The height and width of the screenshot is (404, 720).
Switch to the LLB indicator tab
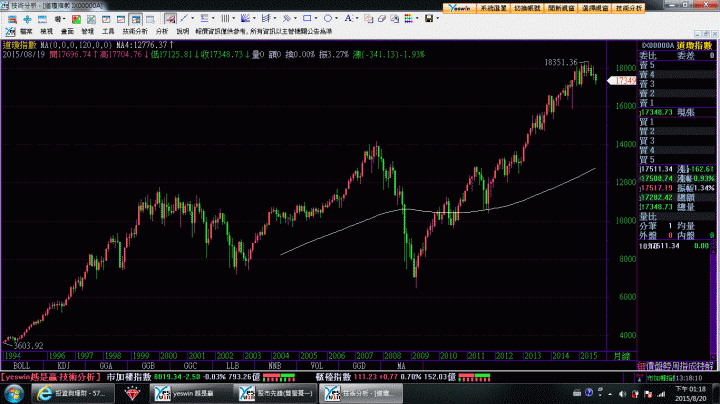coord(233,366)
